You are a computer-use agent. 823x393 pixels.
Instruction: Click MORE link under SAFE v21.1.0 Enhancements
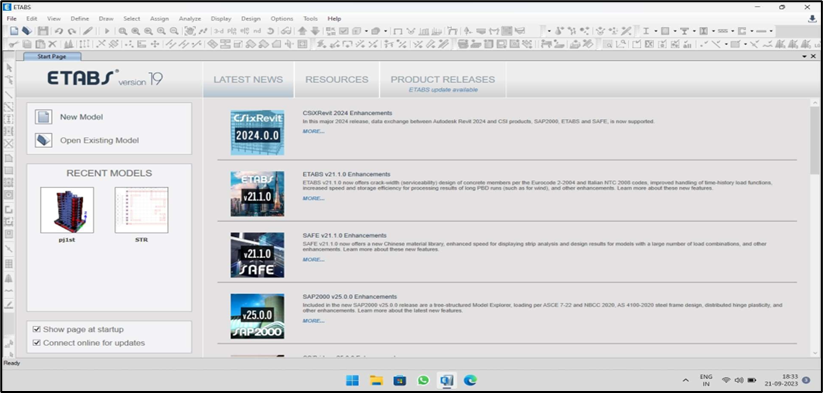(x=313, y=260)
